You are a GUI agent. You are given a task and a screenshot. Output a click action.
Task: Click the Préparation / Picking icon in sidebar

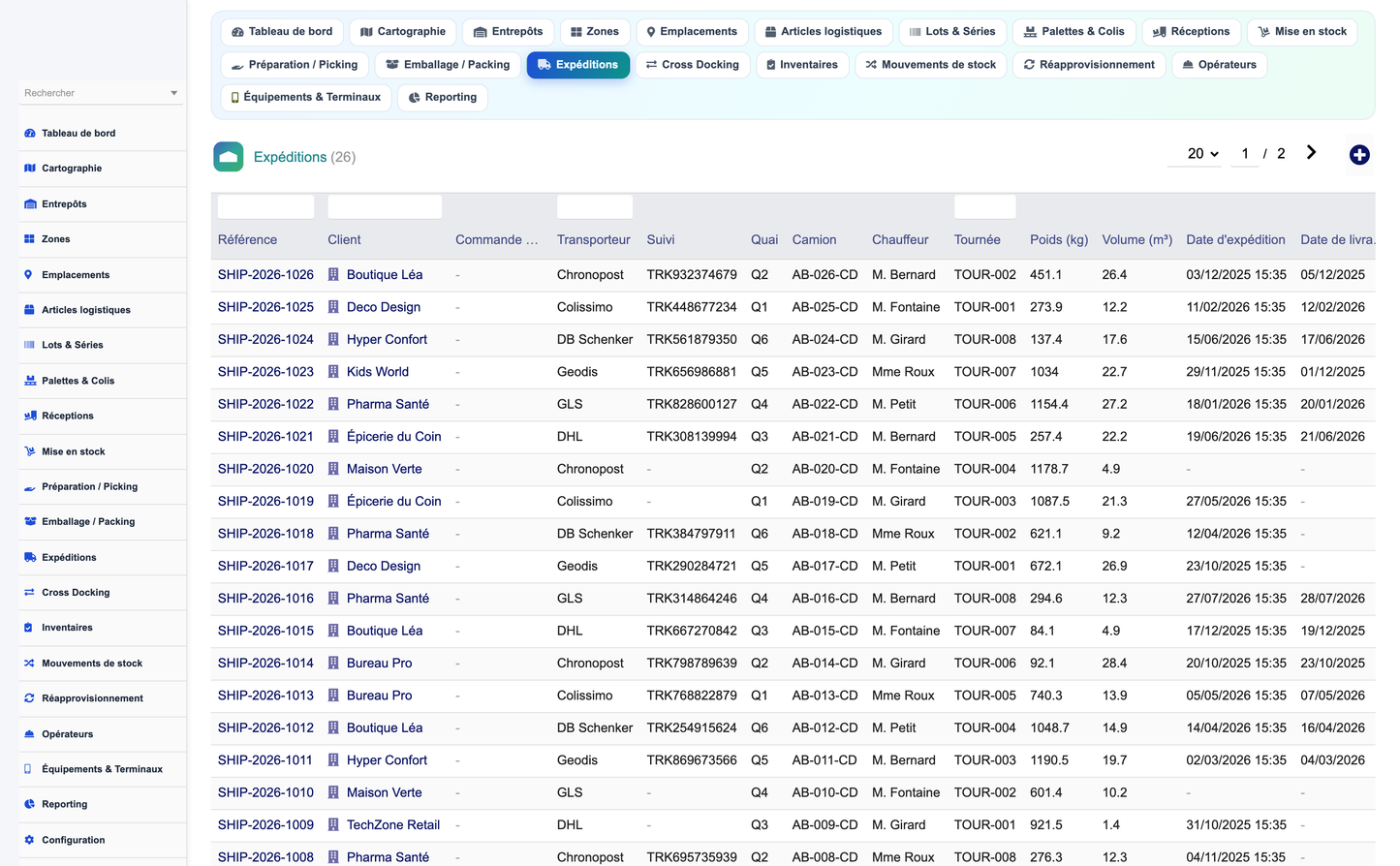pos(29,487)
